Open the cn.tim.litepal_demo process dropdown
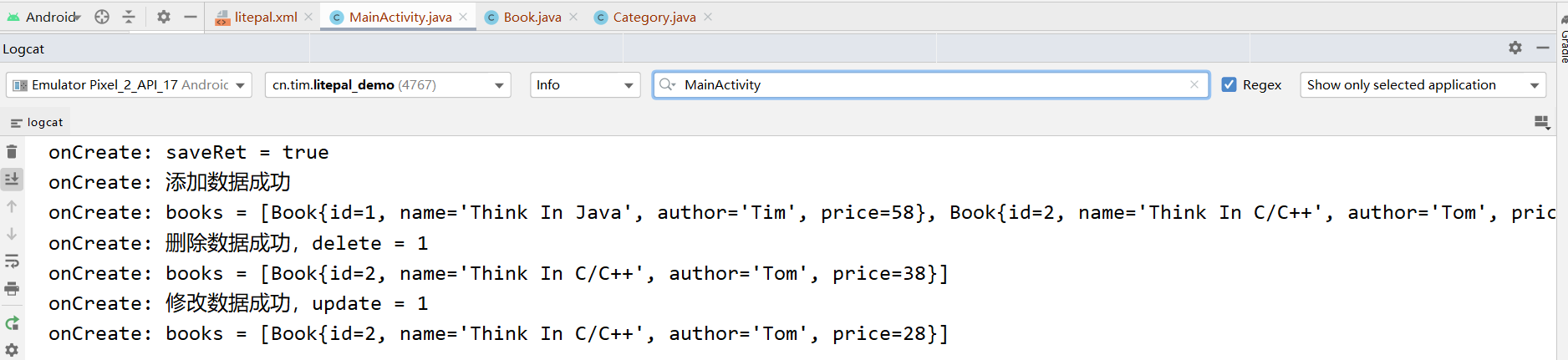This screenshot has height=360, width=1568. [x=388, y=85]
